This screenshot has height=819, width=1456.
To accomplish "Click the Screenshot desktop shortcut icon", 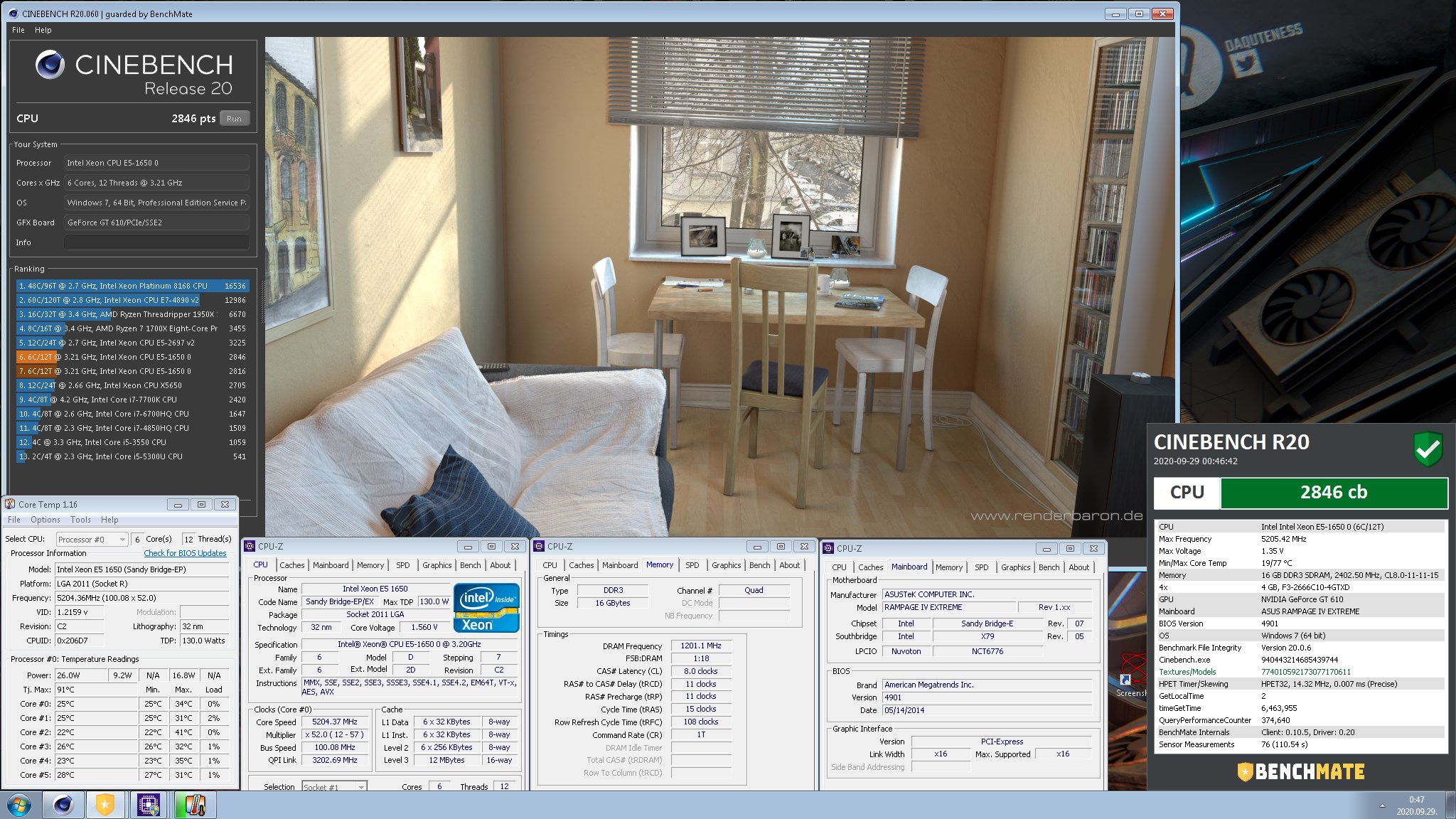I will coord(1125,680).
